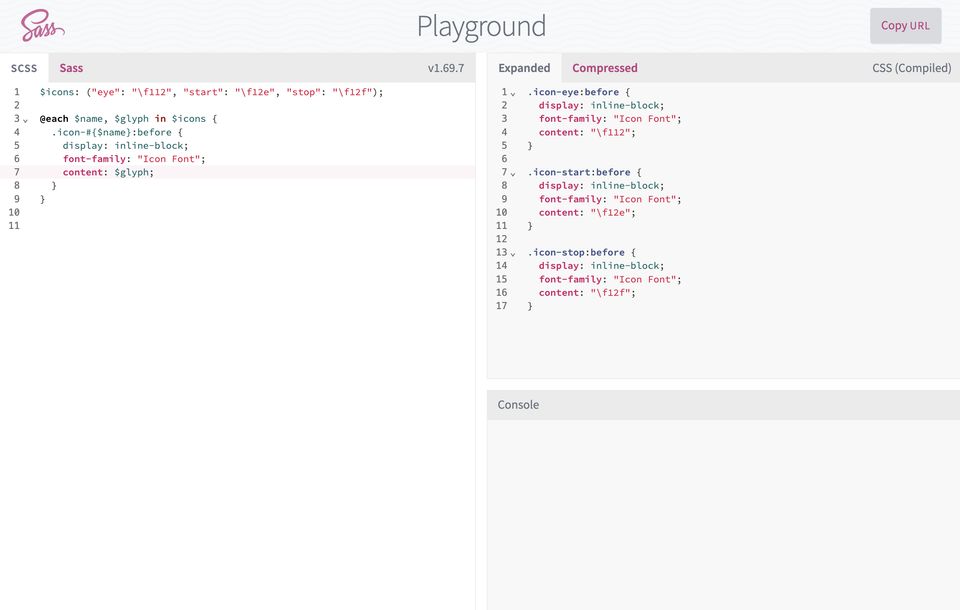The width and height of the screenshot is (960, 610).
Task: Click line number 11 in SCSS editor gutter
Action: point(14,226)
